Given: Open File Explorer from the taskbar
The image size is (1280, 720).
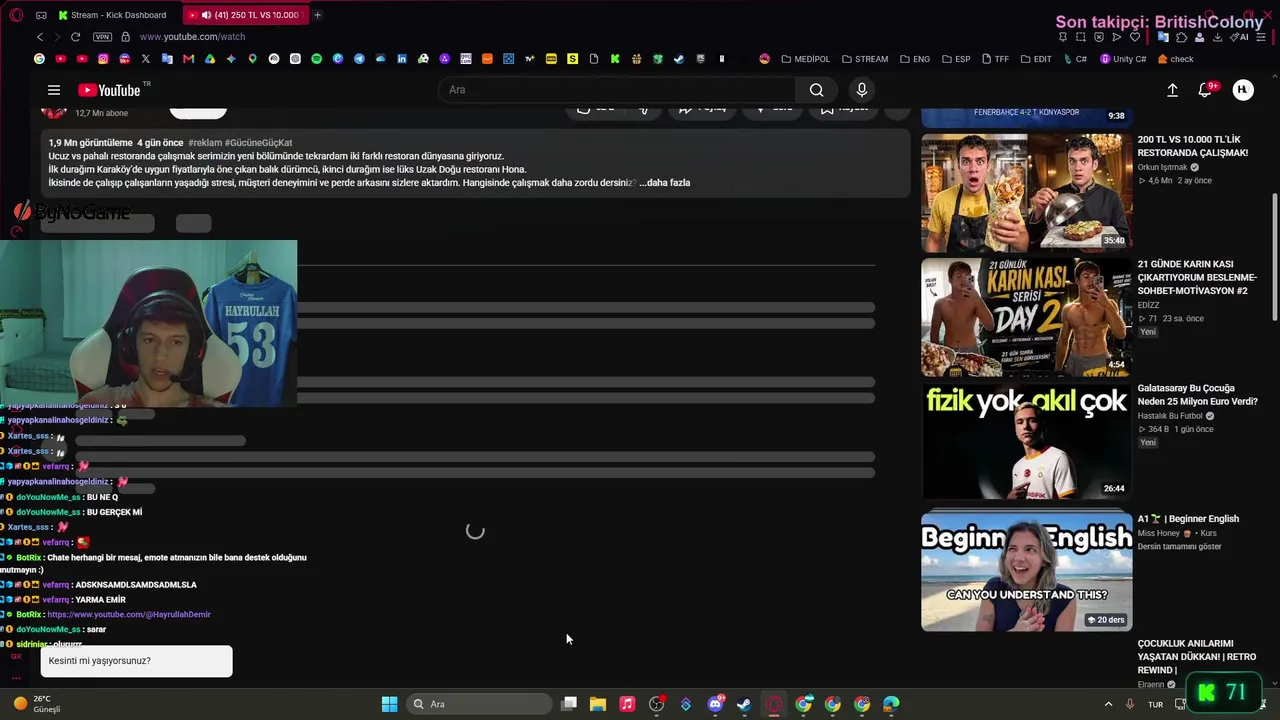Looking at the screenshot, I should pyautogui.click(x=598, y=704).
